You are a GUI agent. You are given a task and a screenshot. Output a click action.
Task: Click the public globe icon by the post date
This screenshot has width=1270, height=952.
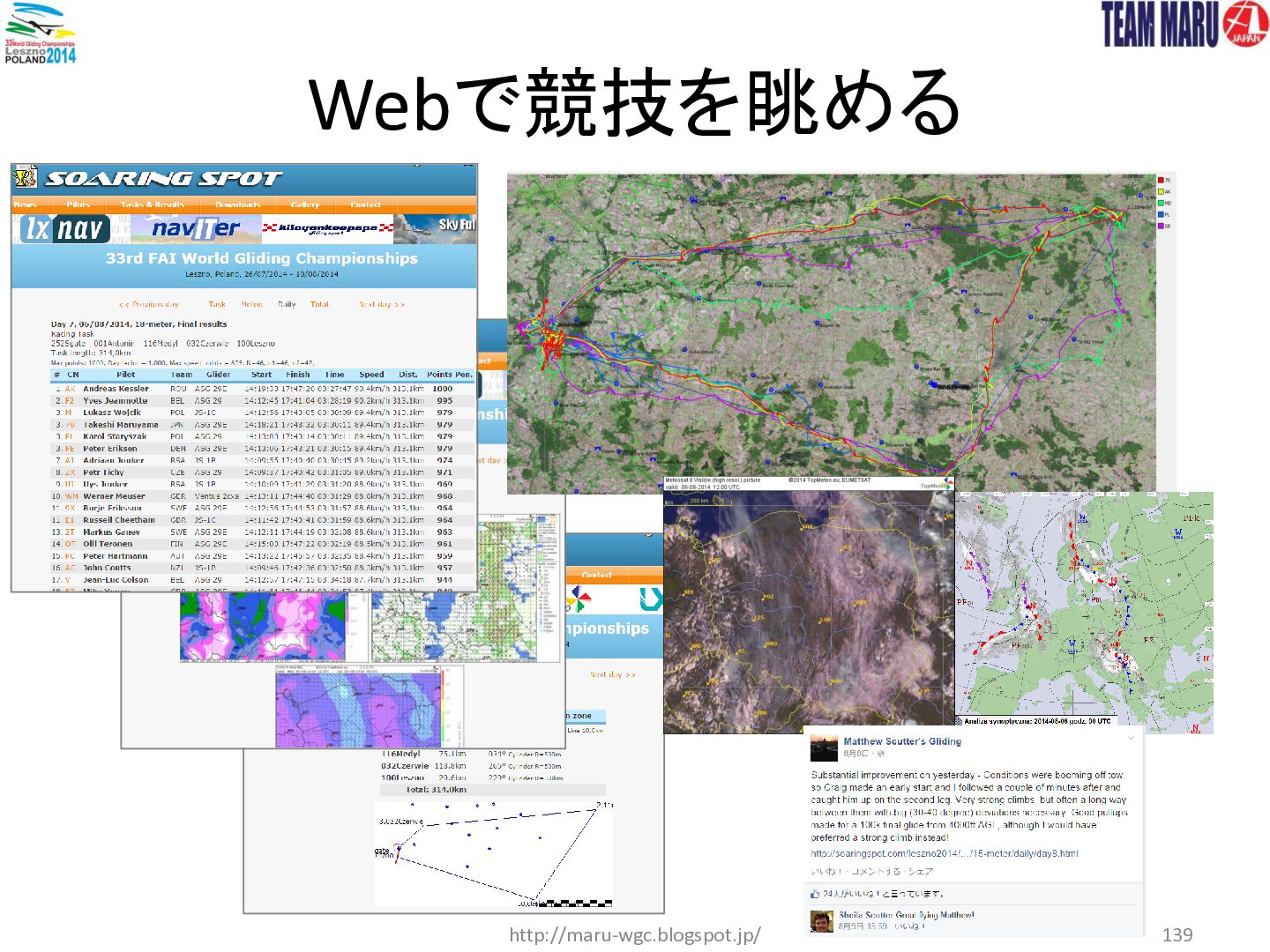[x=880, y=754]
